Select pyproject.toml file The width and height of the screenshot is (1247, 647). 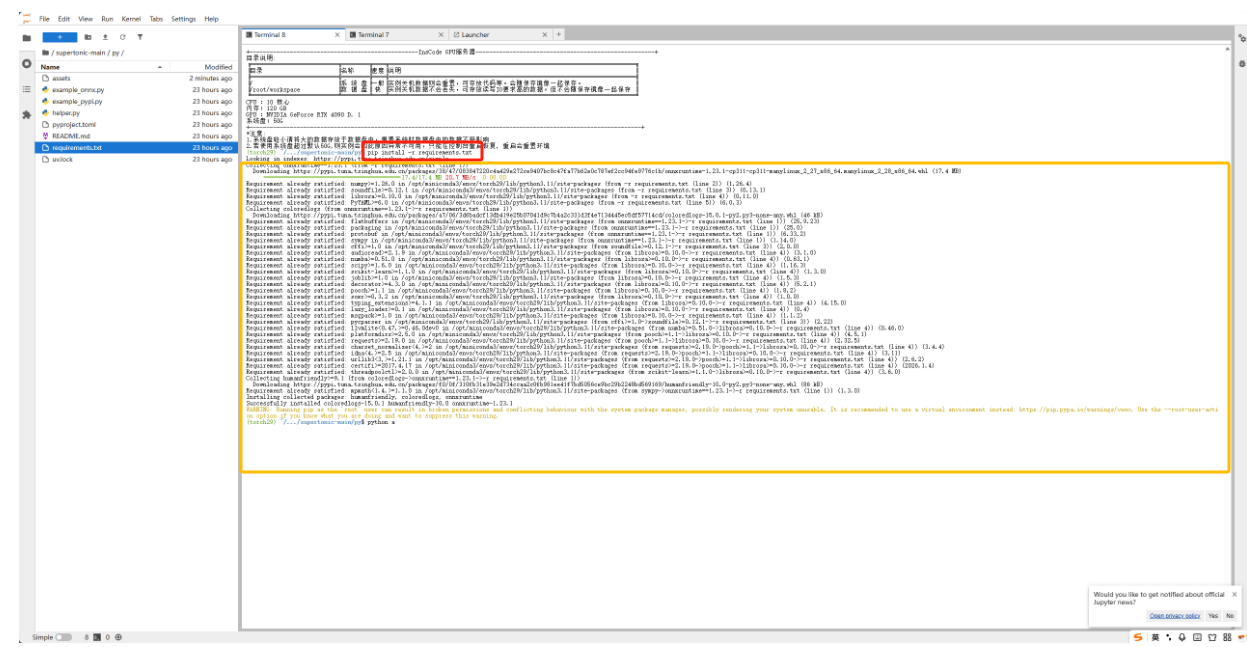[x=138, y=125]
